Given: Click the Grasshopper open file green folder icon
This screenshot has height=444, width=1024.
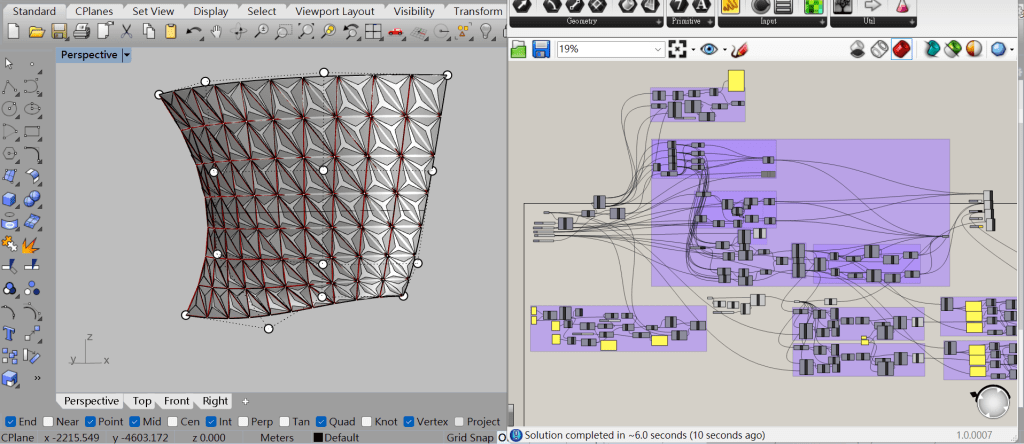Looking at the screenshot, I should (x=519, y=49).
